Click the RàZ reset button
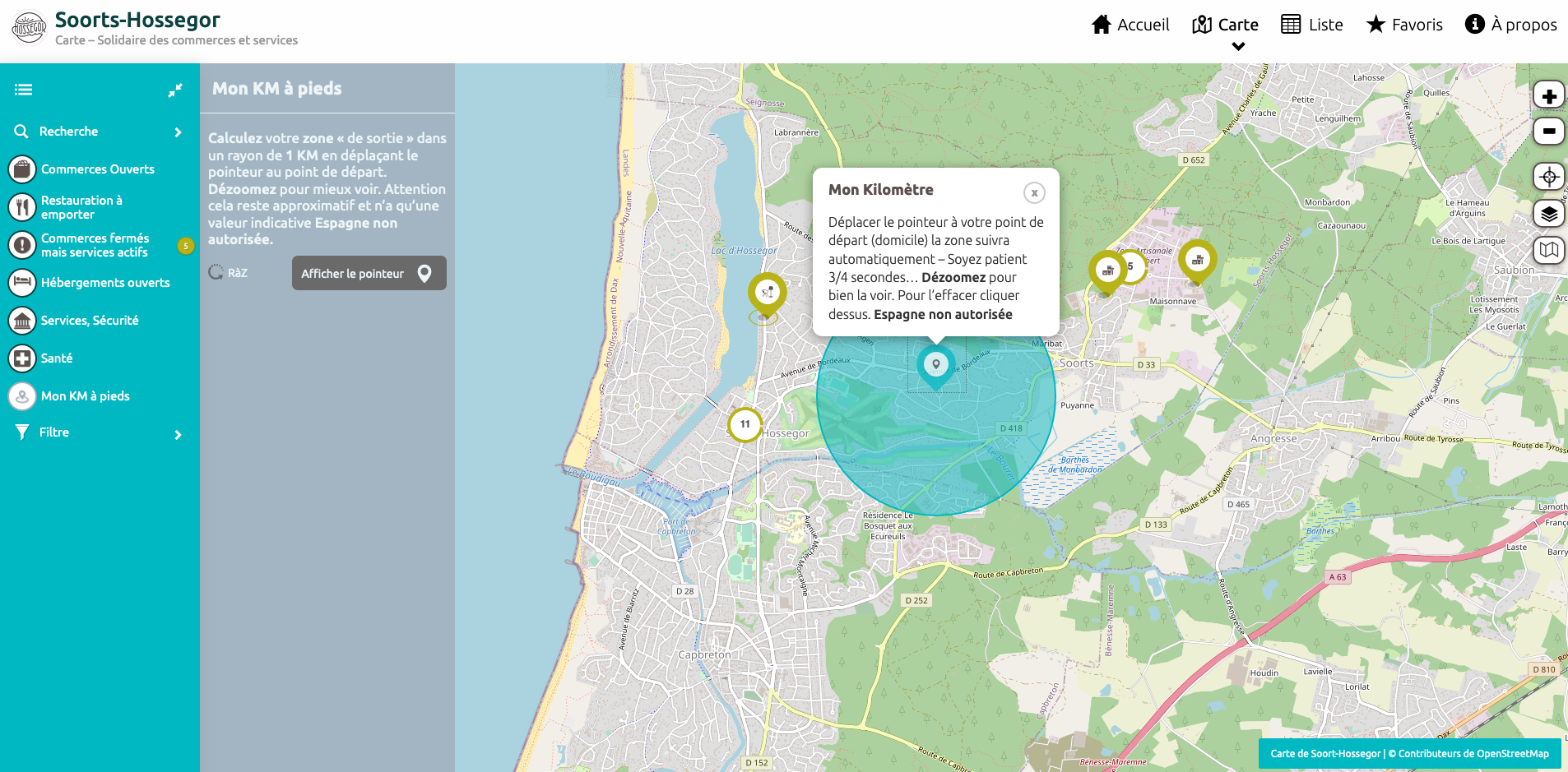1568x772 pixels. click(x=228, y=273)
